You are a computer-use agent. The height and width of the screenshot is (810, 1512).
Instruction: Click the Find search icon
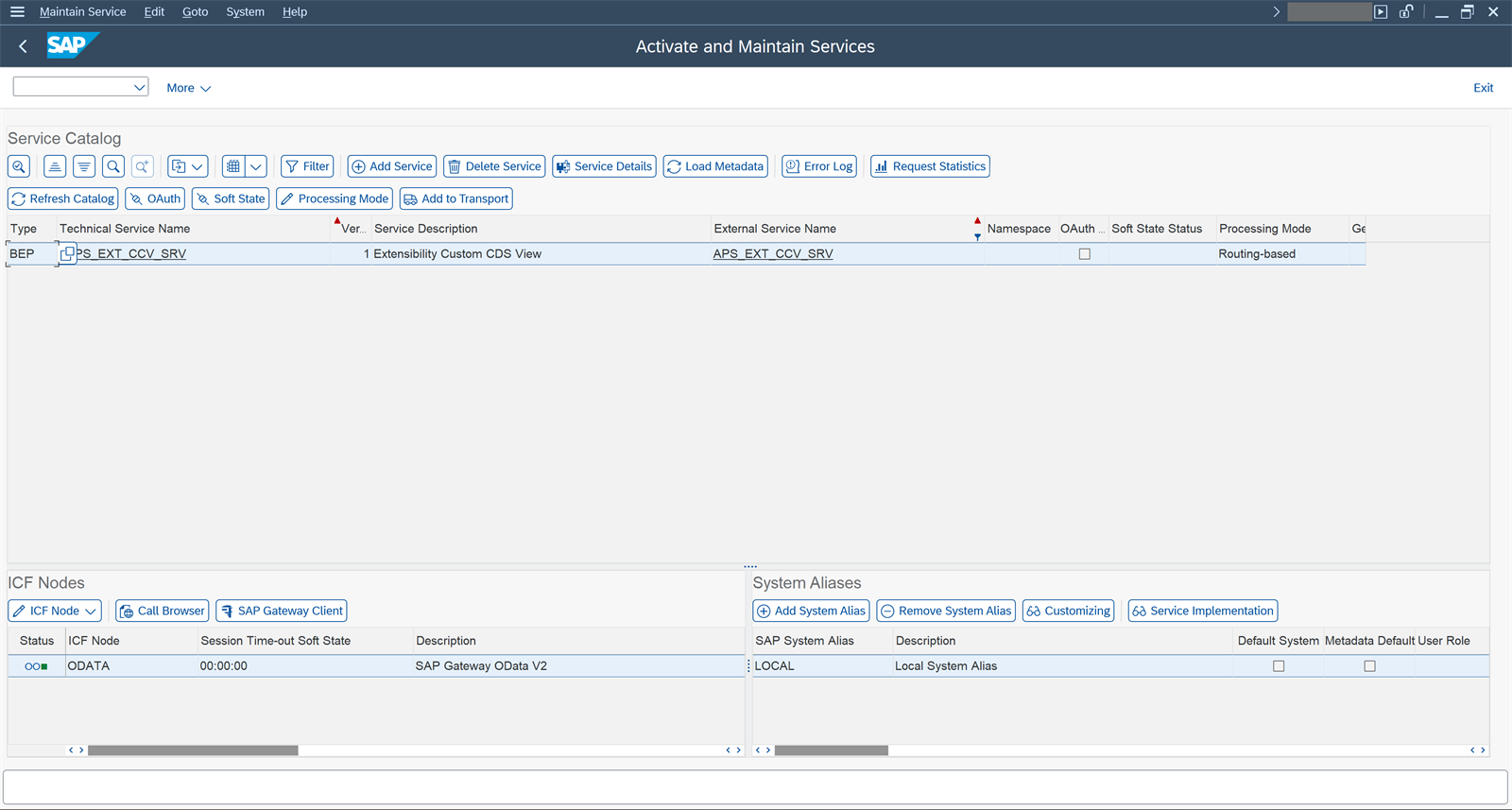click(x=113, y=166)
